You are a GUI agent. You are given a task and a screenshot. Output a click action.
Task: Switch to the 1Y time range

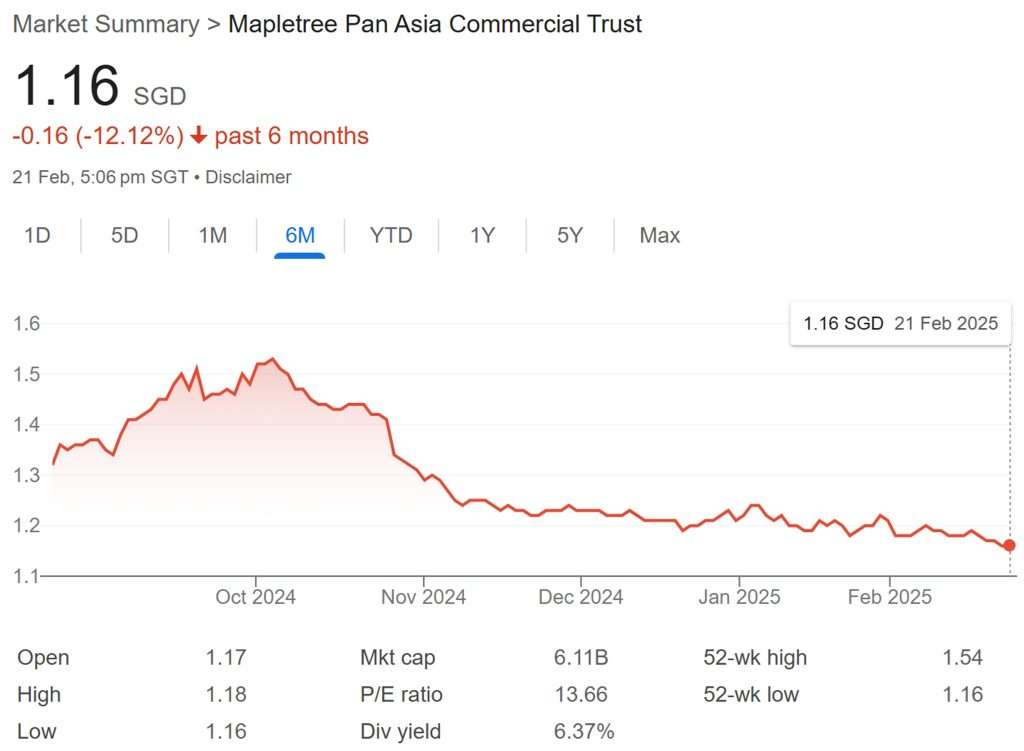point(481,235)
